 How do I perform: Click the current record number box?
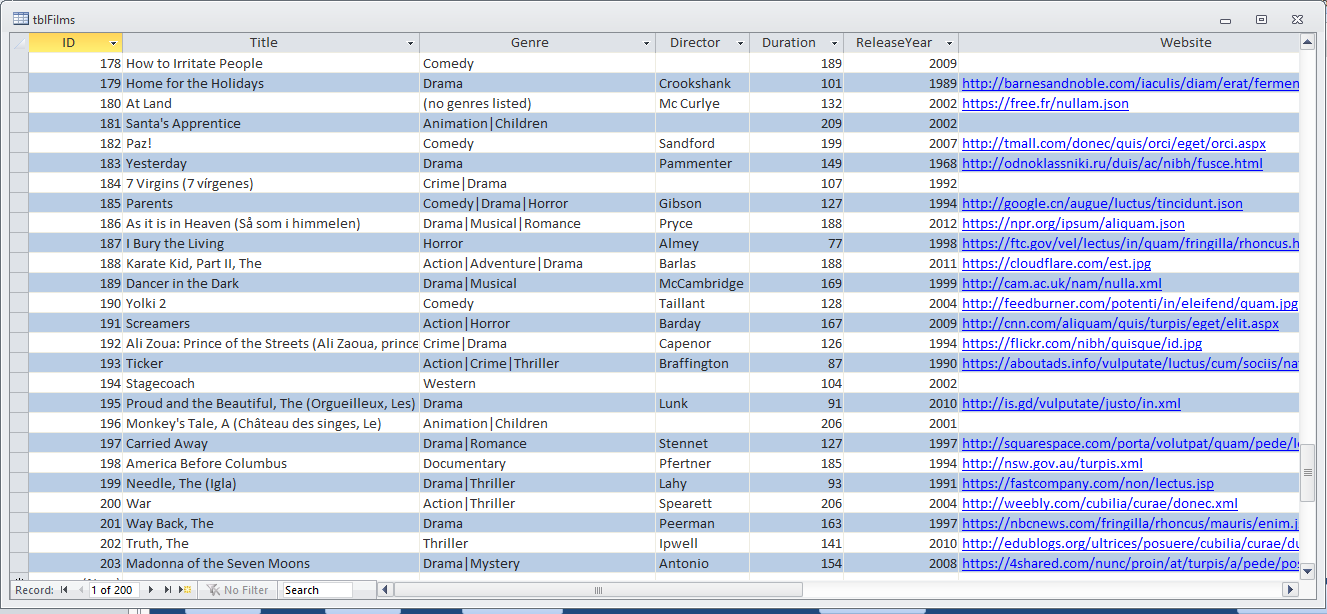pos(114,590)
